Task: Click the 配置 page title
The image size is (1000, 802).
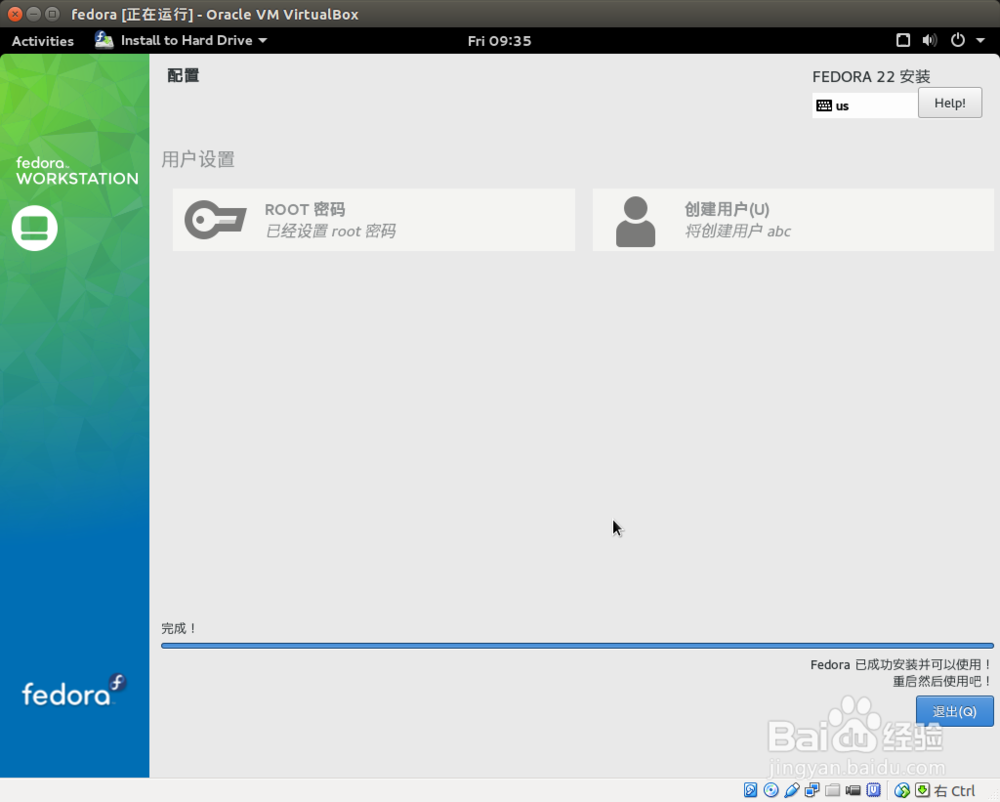Action: (184, 75)
